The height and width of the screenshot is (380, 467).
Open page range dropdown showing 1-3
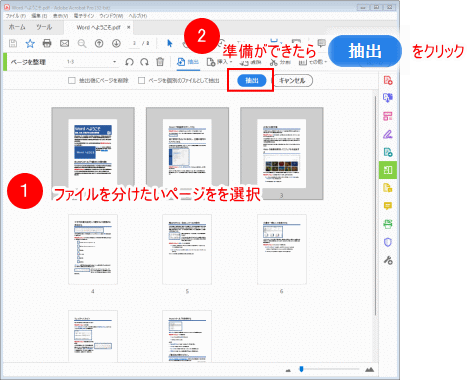[x=91, y=62]
